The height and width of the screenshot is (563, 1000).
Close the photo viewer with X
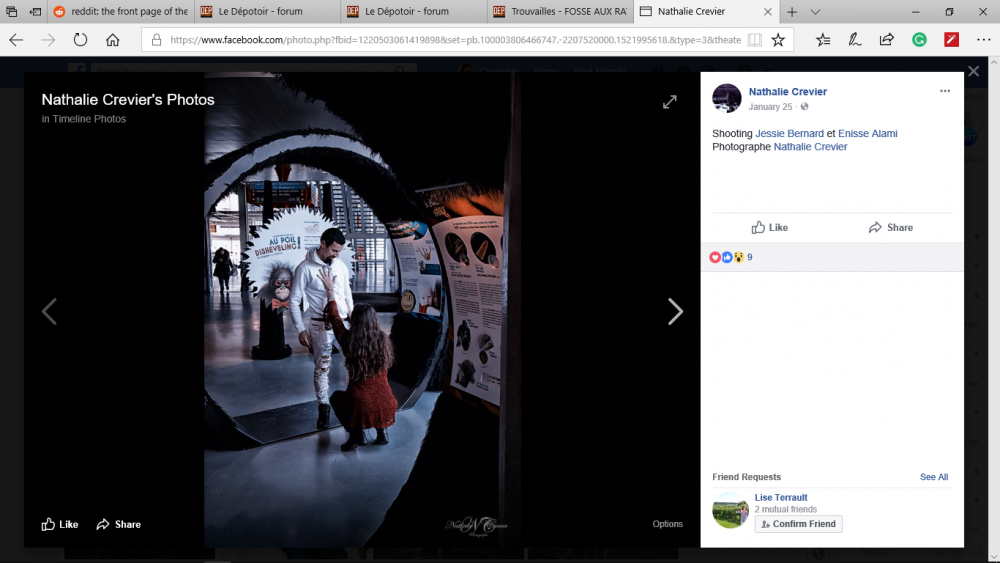pyautogui.click(x=973, y=72)
